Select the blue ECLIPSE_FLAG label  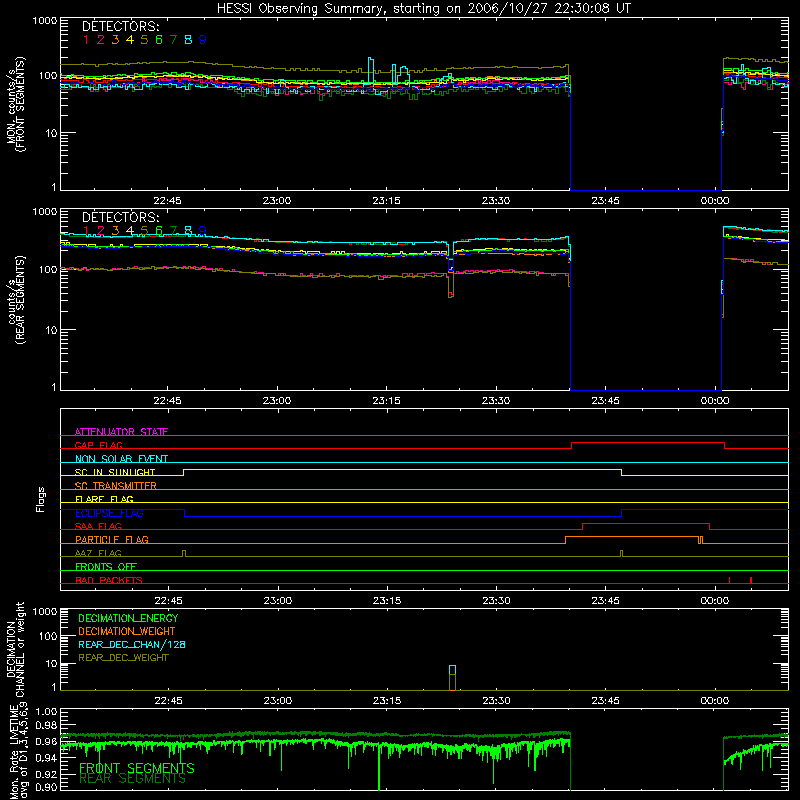click(109, 513)
